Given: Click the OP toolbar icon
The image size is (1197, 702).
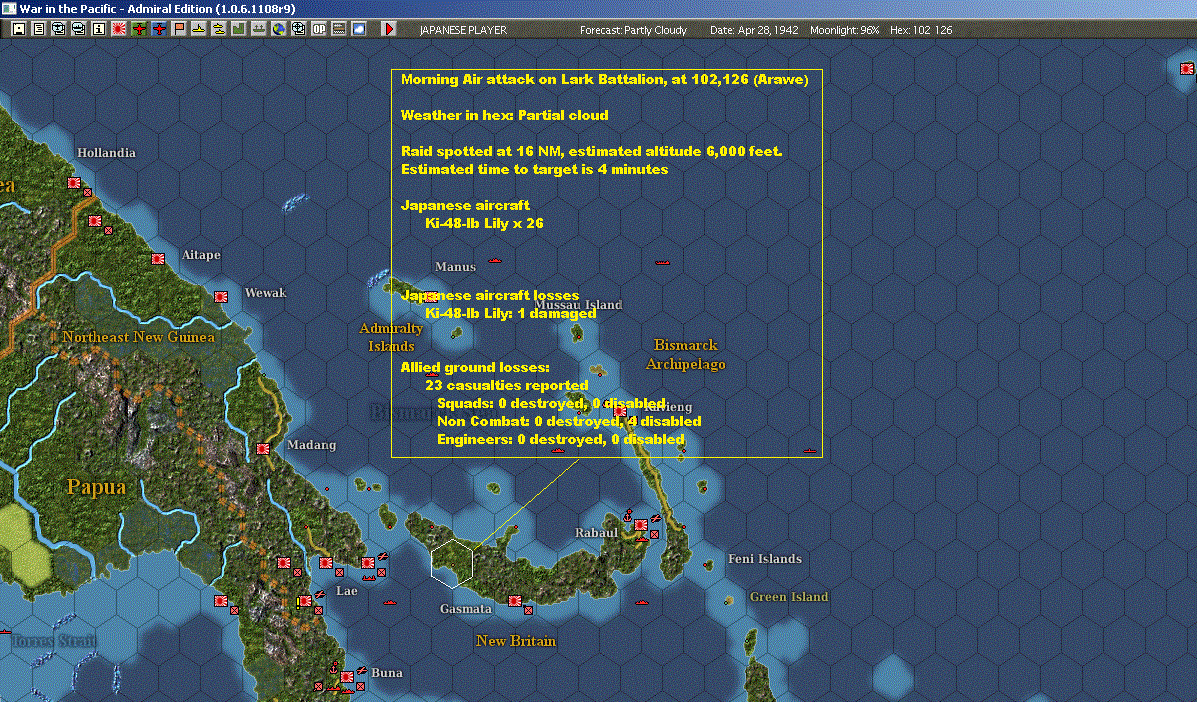Looking at the screenshot, I should click(x=318, y=29).
